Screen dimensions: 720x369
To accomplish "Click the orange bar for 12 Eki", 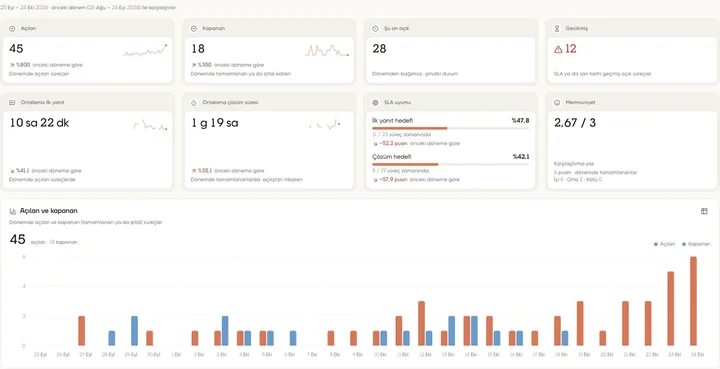I will click(421, 324).
